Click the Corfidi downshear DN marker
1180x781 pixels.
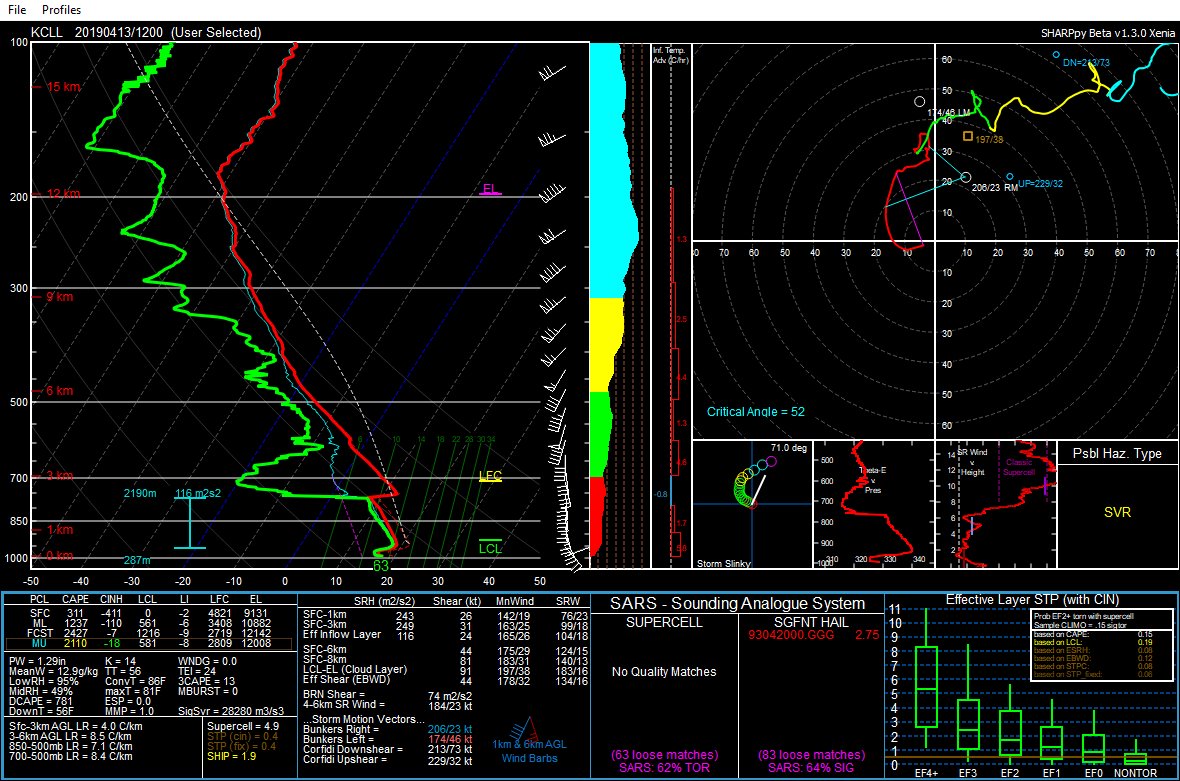tap(1056, 55)
